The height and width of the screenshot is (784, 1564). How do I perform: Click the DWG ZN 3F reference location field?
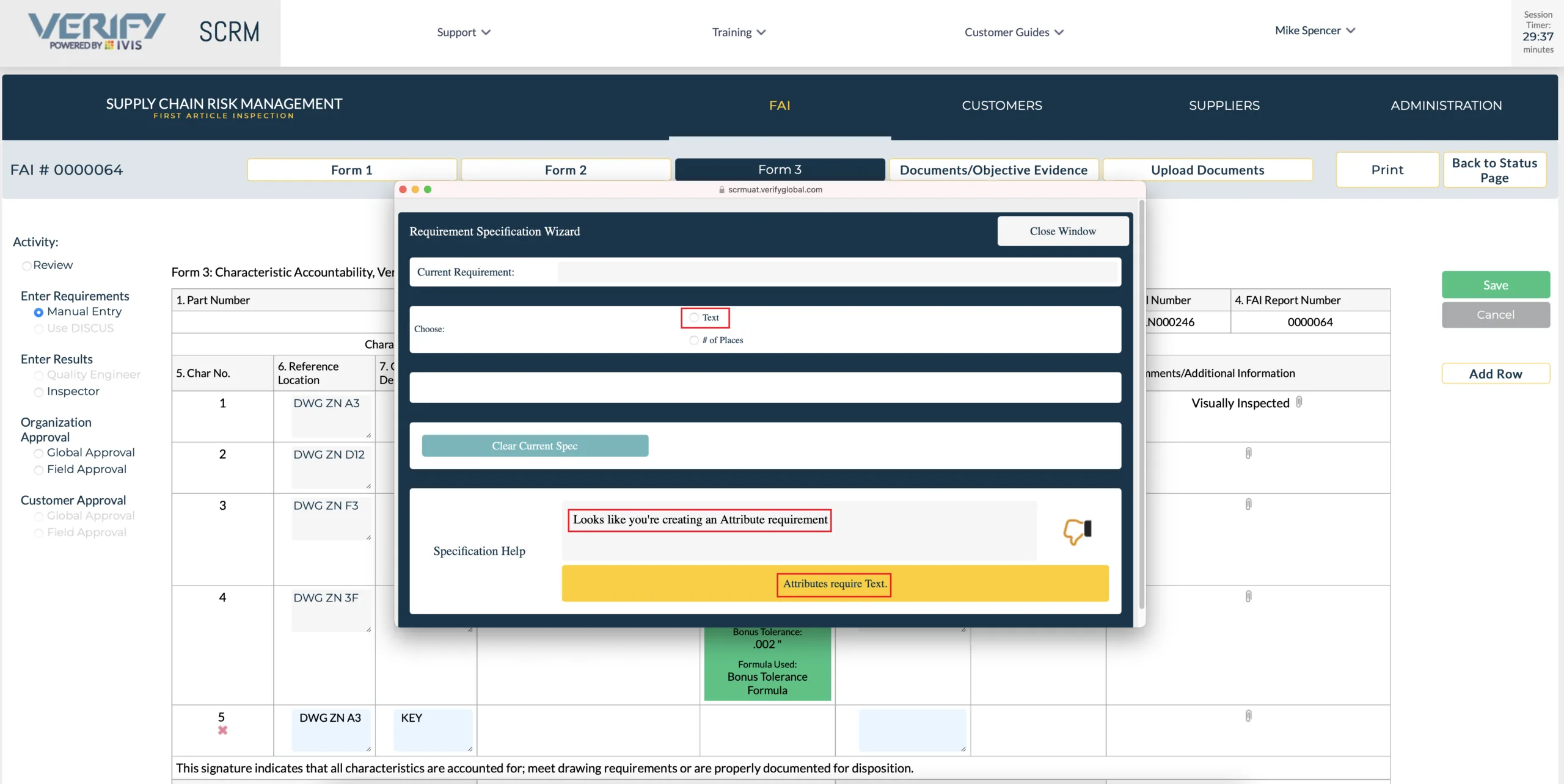331,612
